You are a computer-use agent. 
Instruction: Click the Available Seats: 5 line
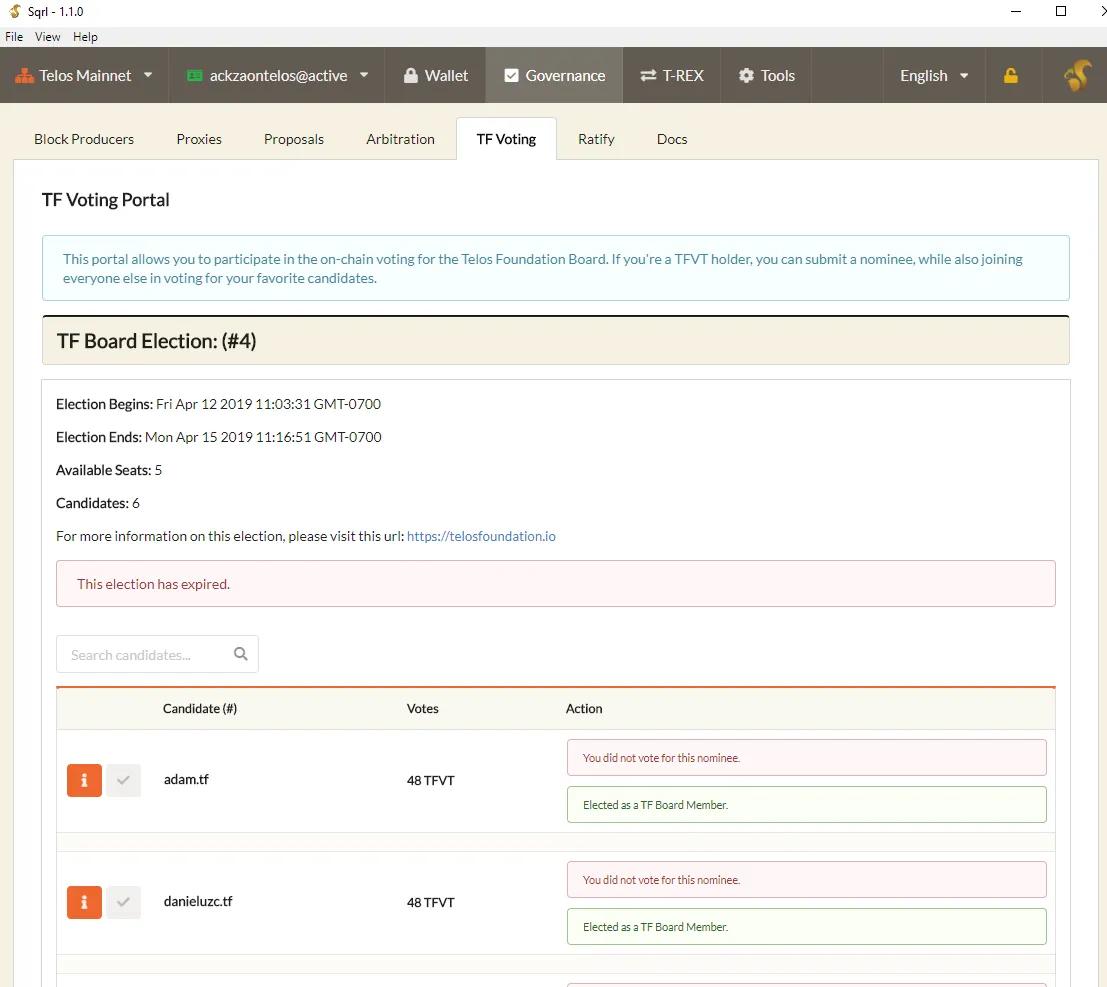(x=109, y=470)
